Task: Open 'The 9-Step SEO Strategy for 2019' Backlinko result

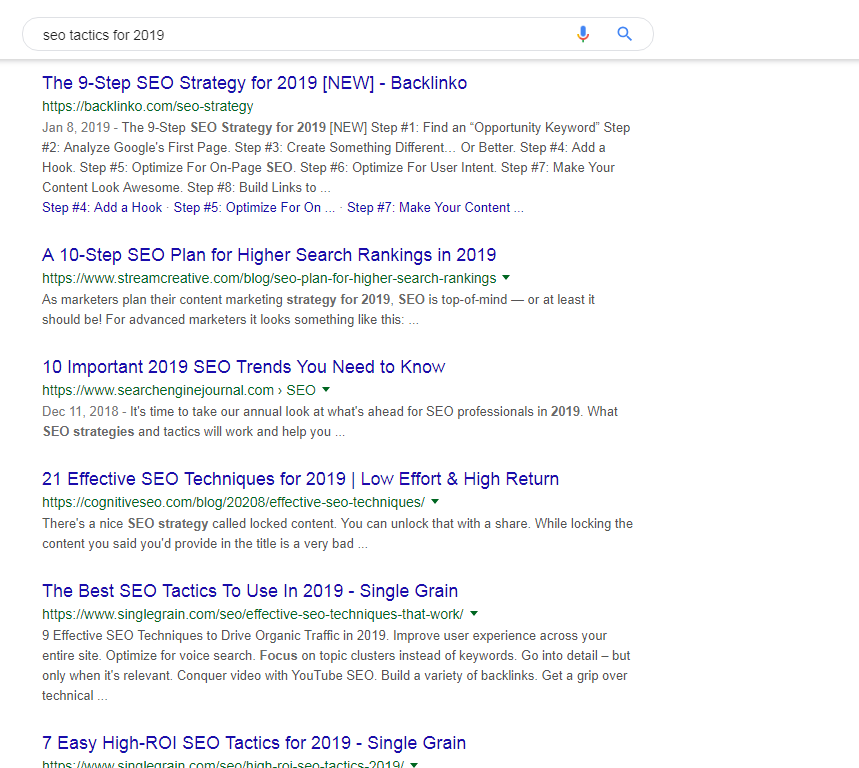Action: tap(255, 83)
